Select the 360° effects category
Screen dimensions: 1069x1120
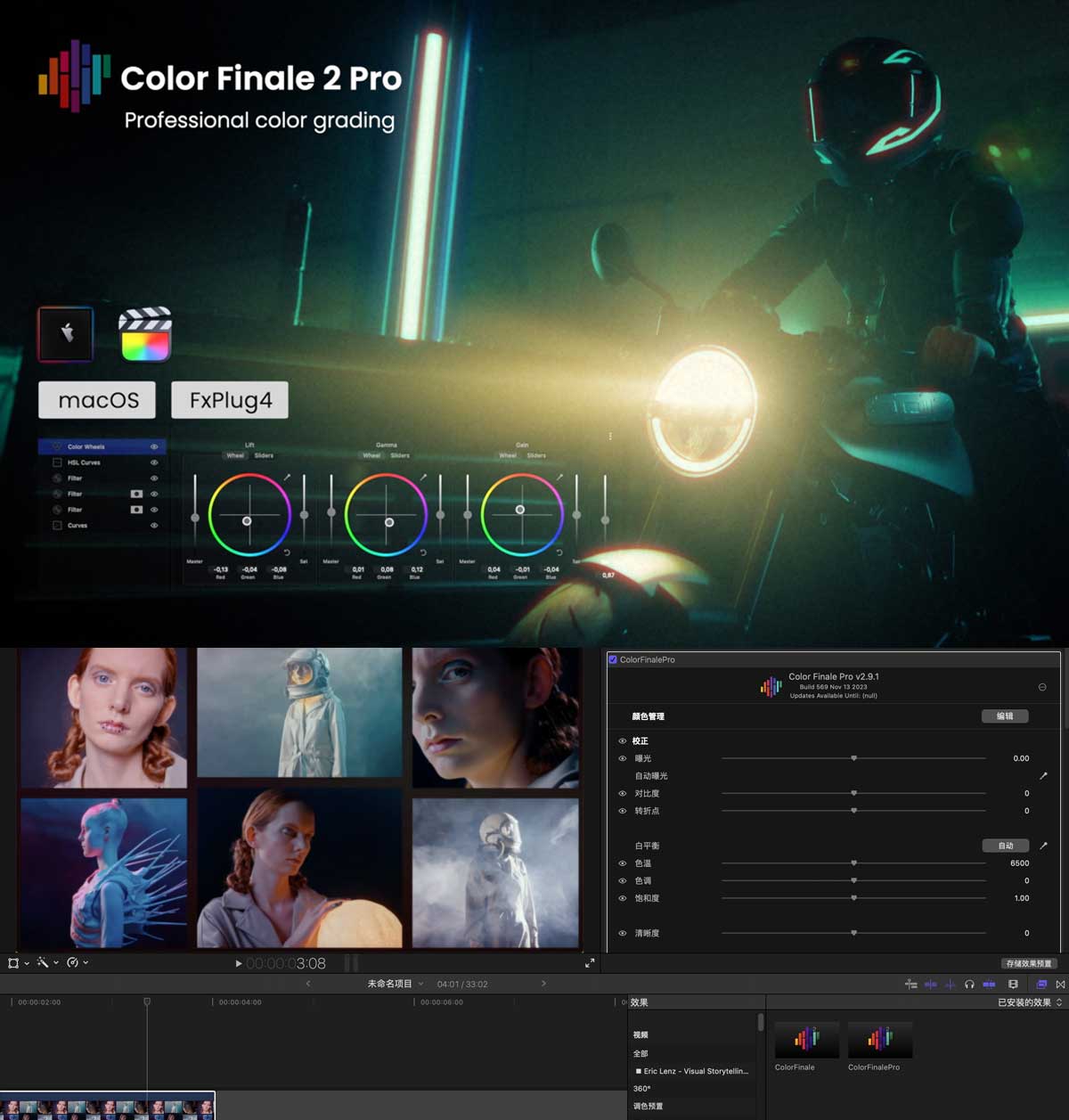641,1089
